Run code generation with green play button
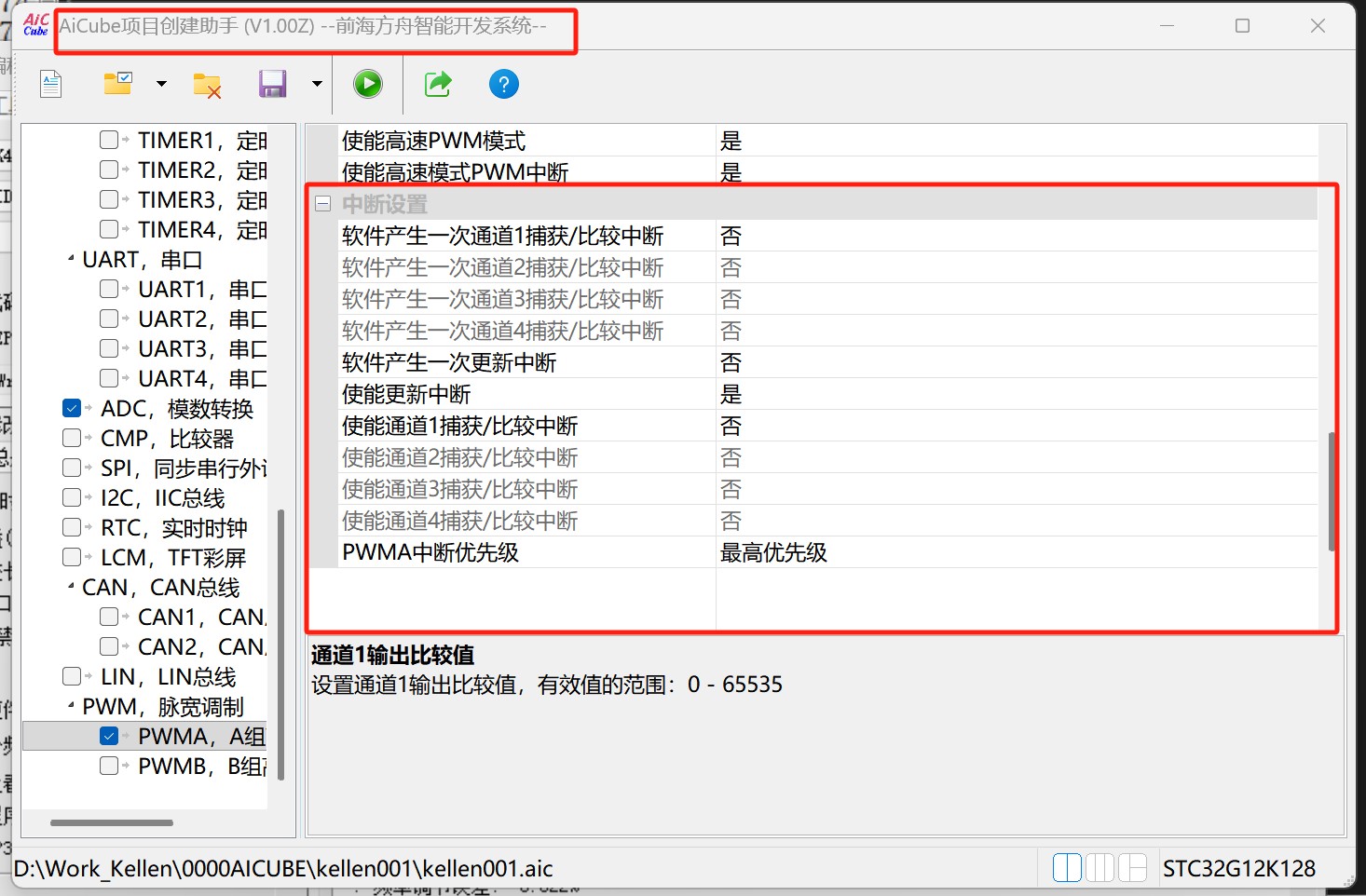Image resolution: width=1366 pixels, height=896 pixels. (368, 84)
